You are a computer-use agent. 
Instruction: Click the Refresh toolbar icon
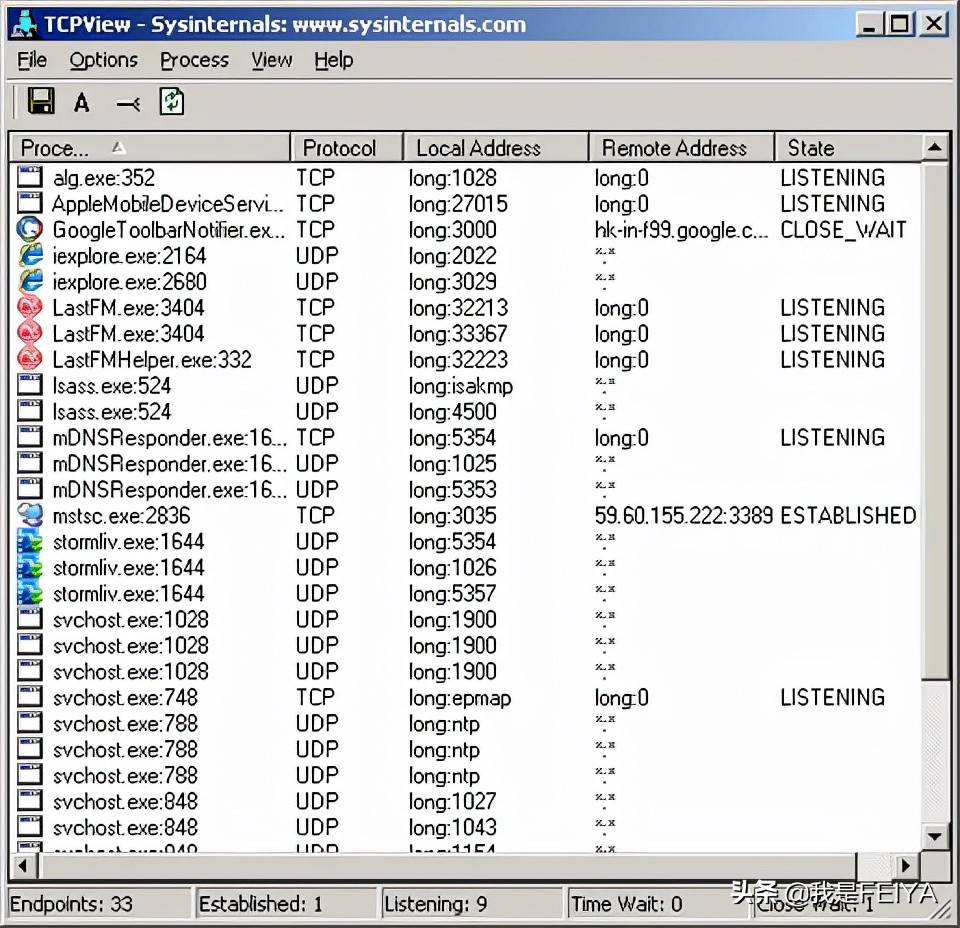tap(172, 101)
